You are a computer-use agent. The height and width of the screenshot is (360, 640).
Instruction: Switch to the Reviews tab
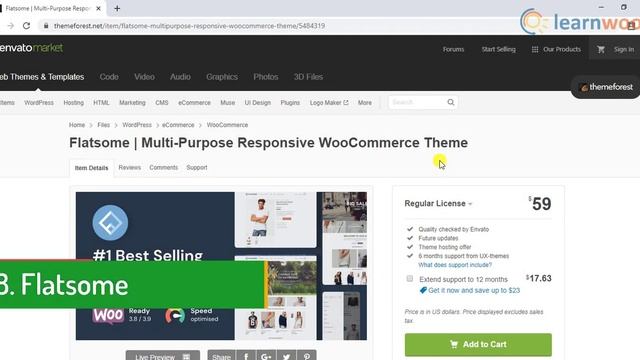129,167
